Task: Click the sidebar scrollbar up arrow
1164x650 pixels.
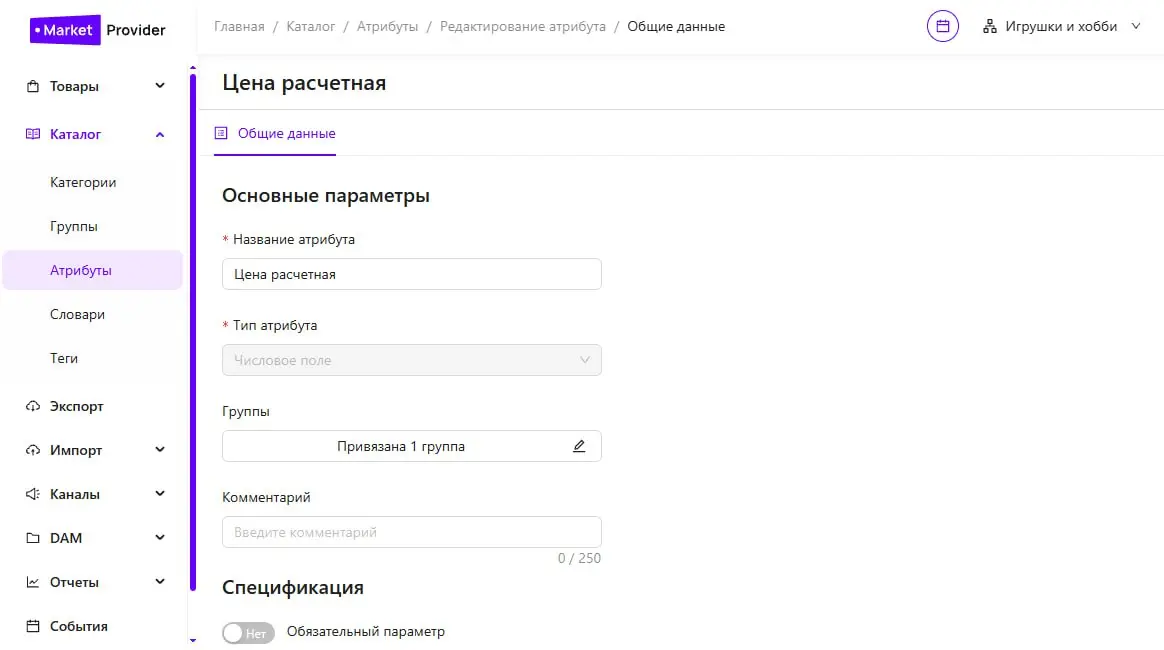Action: point(193,68)
